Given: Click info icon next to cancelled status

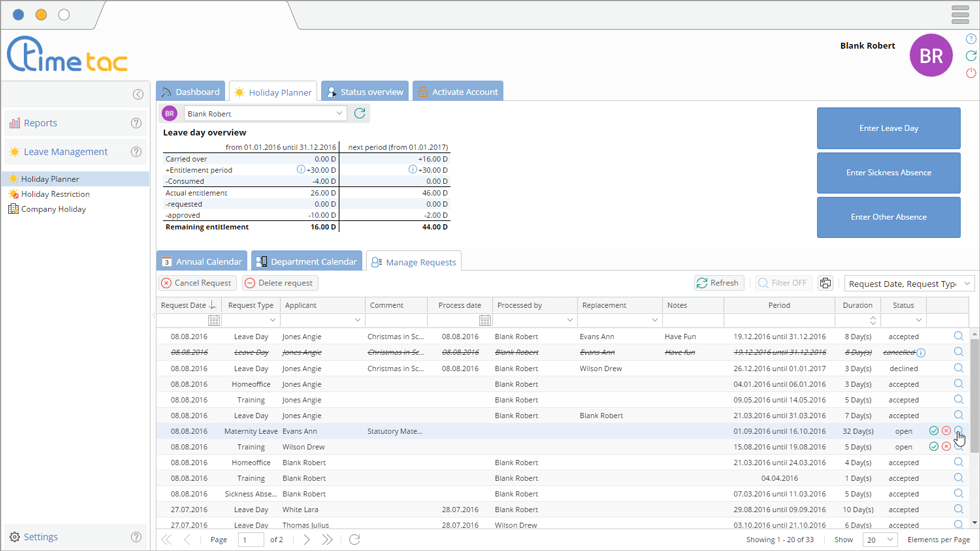Looking at the screenshot, I should click(921, 353).
